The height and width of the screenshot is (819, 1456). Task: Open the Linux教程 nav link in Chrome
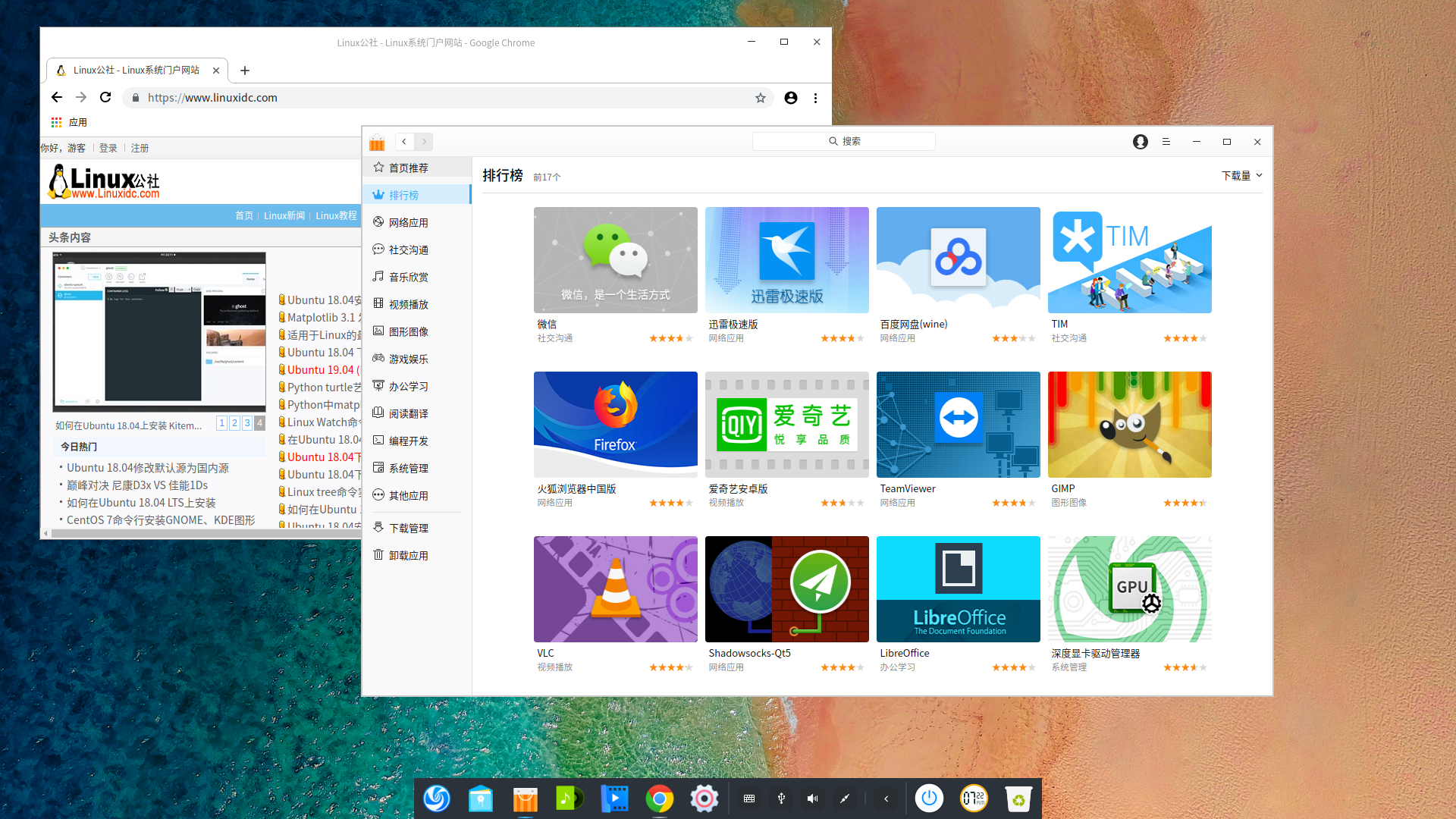(x=336, y=215)
